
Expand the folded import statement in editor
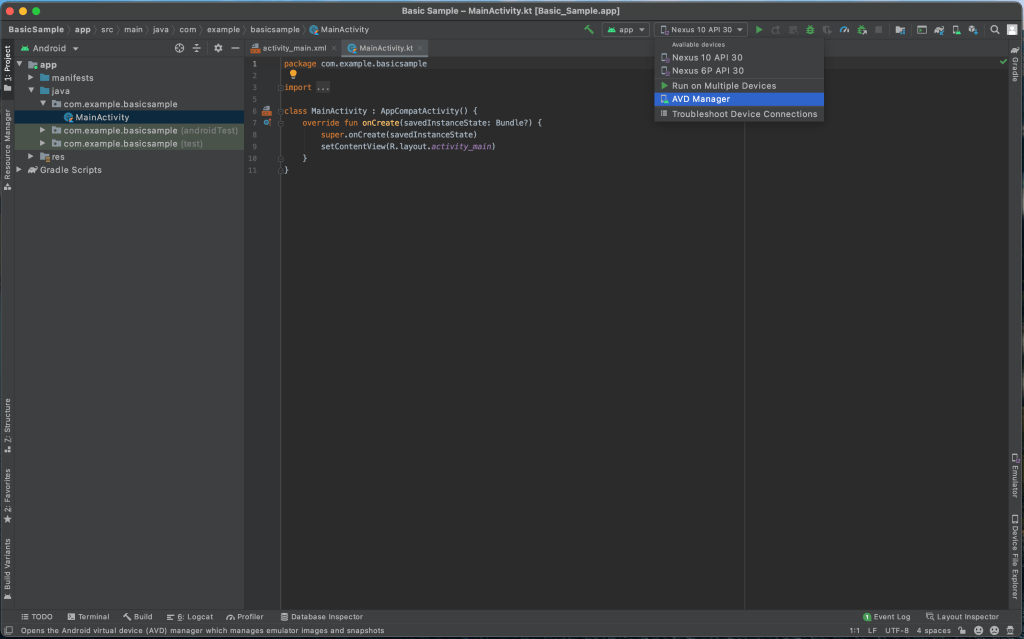(x=322, y=87)
